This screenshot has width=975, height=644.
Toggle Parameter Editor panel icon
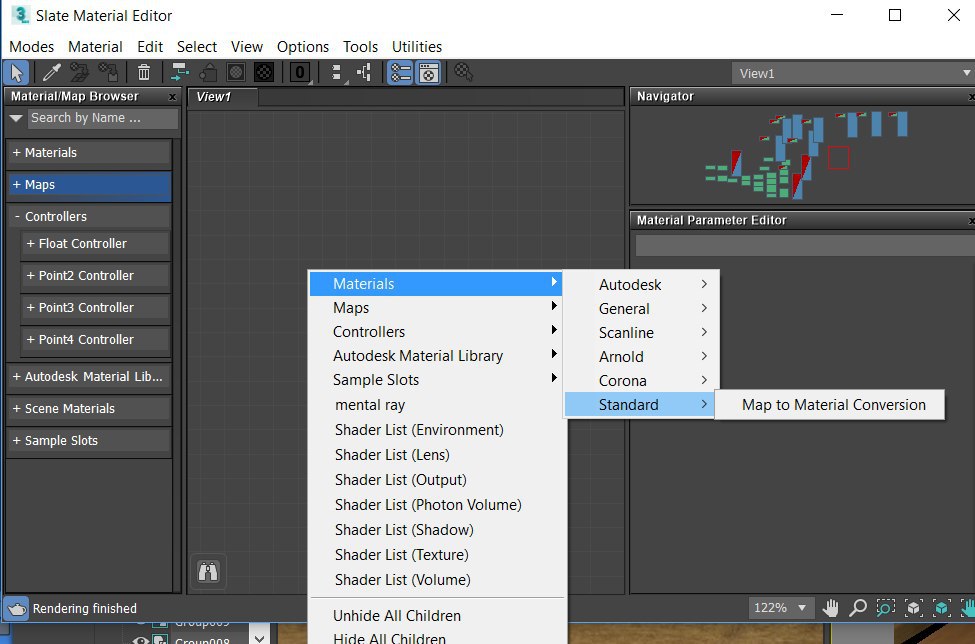point(428,73)
